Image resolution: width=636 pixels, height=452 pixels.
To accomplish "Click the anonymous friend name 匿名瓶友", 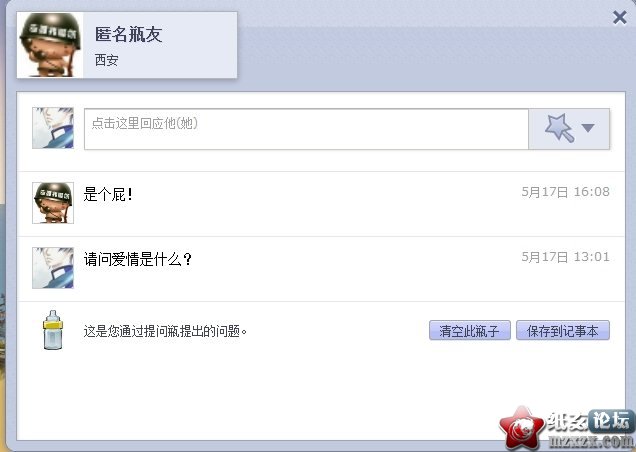I will pos(129,34).
